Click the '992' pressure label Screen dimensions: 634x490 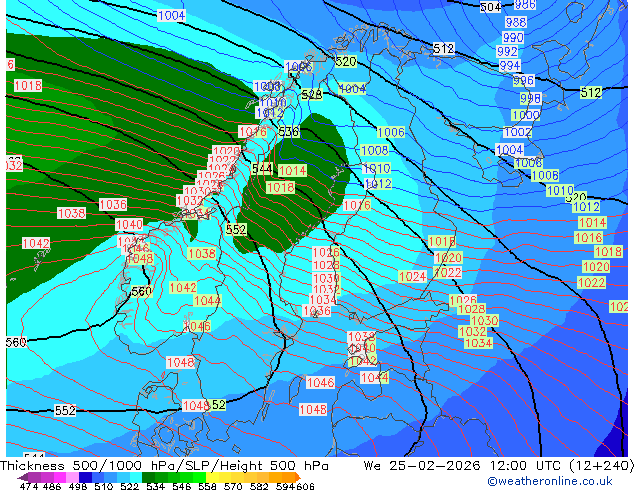point(507,51)
